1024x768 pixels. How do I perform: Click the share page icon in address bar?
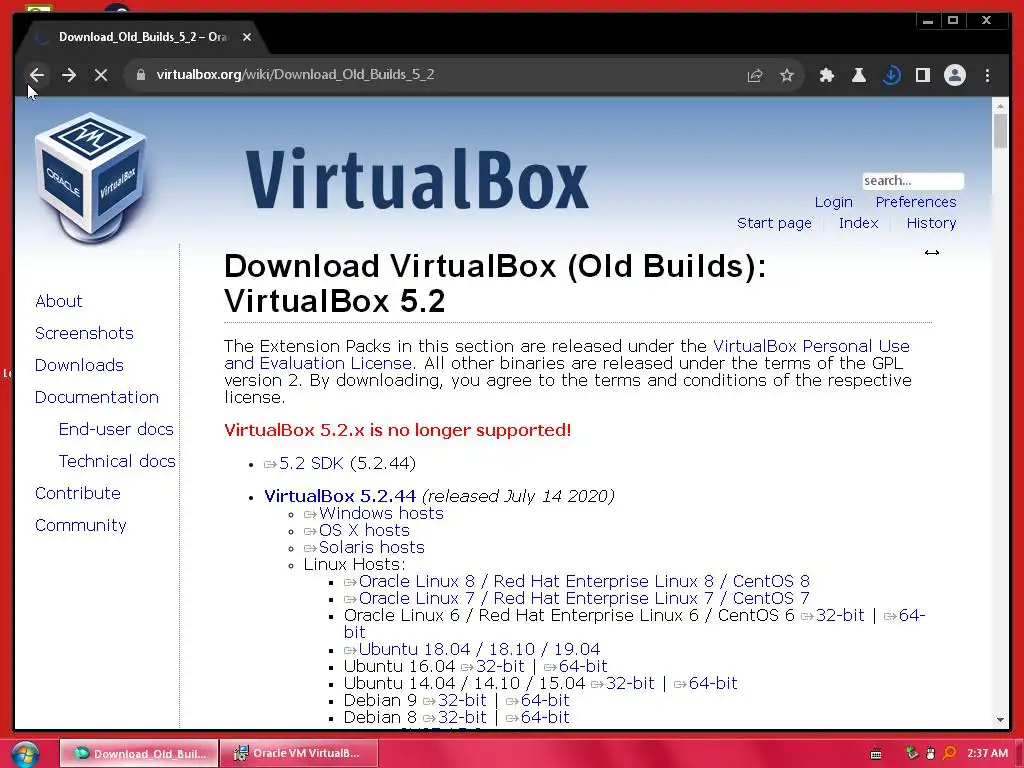point(755,75)
